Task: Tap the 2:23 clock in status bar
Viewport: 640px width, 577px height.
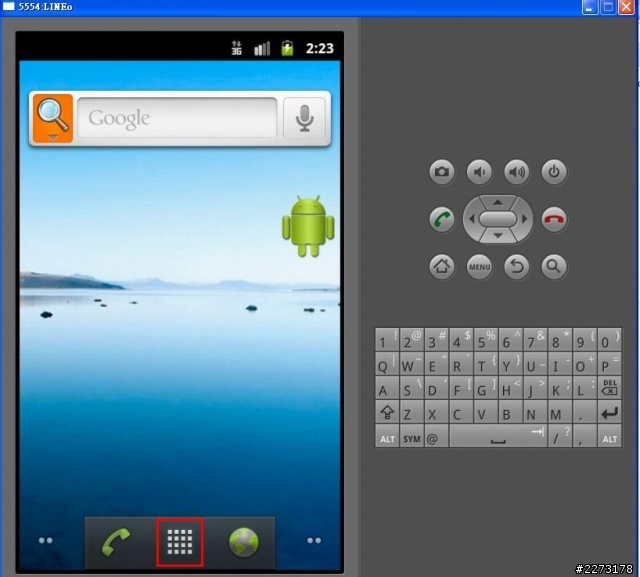Action: pyautogui.click(x=320, y=49)
